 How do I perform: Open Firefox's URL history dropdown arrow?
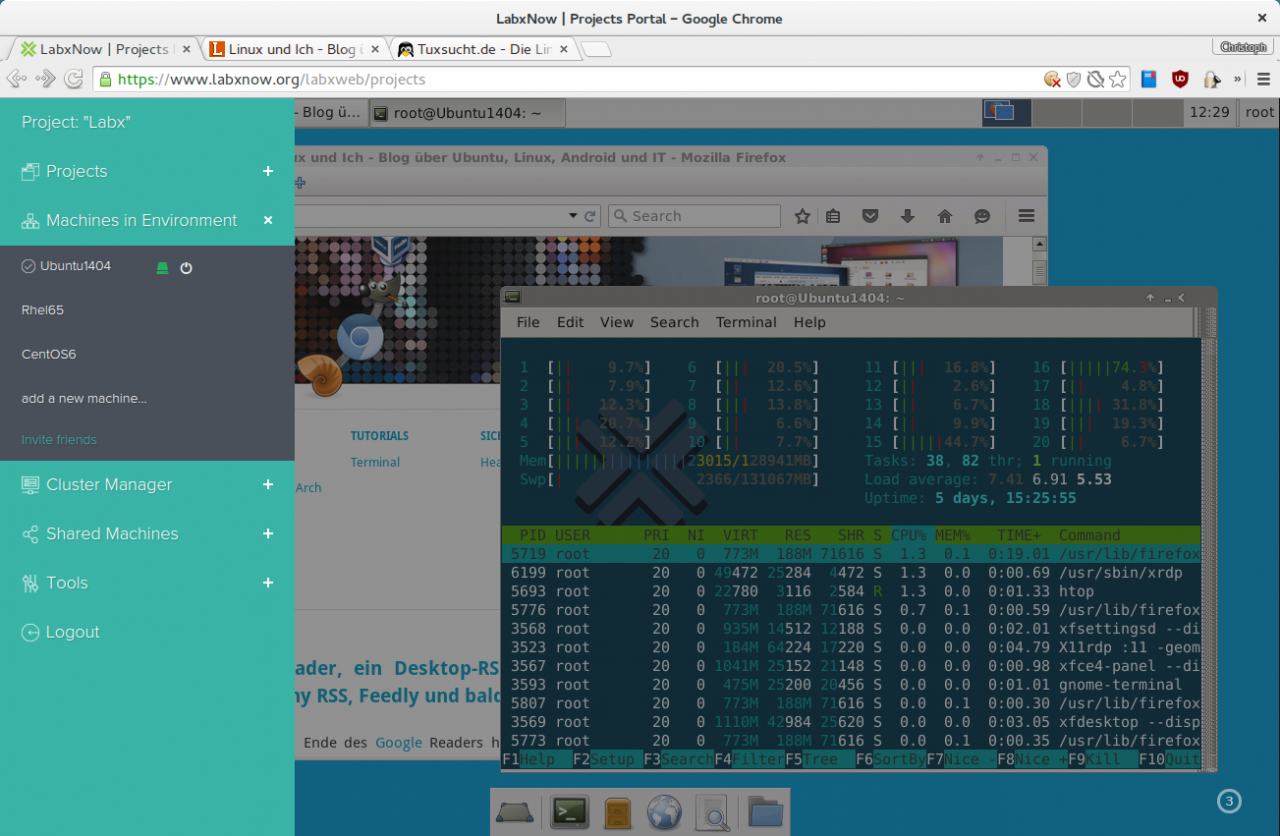(573, 216)
